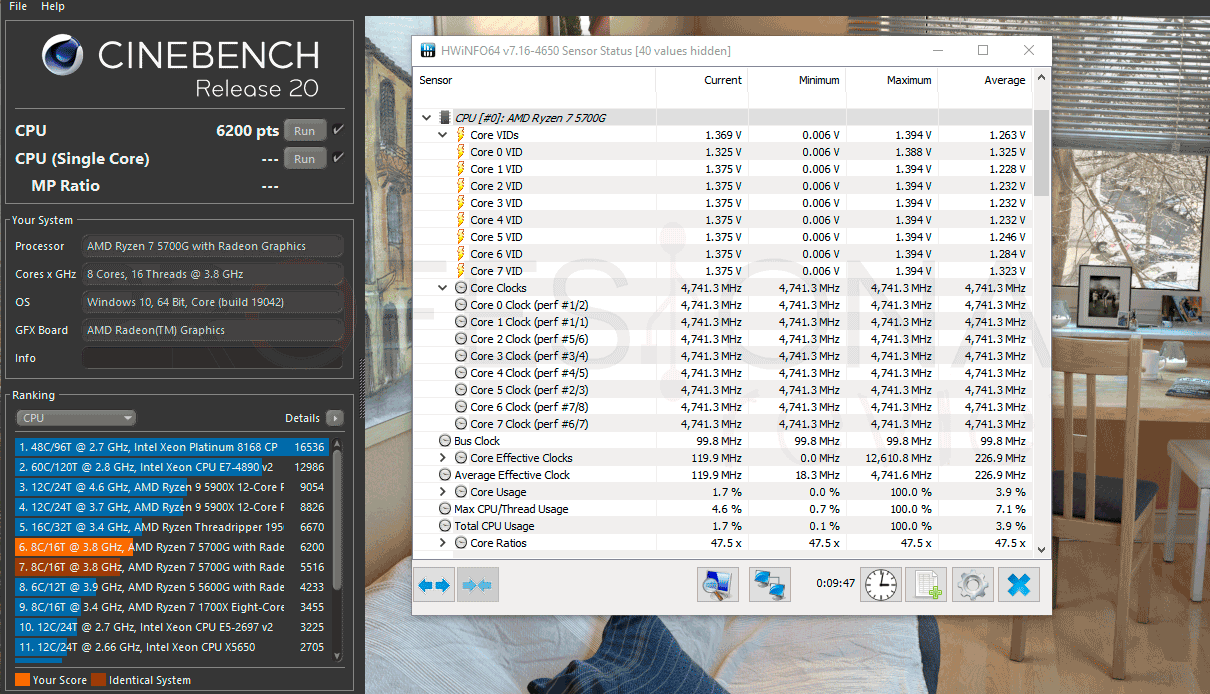Open the CPU ranking type dropdown
The width and height of the screenshot is (1210, 694).
click(76, 418)
